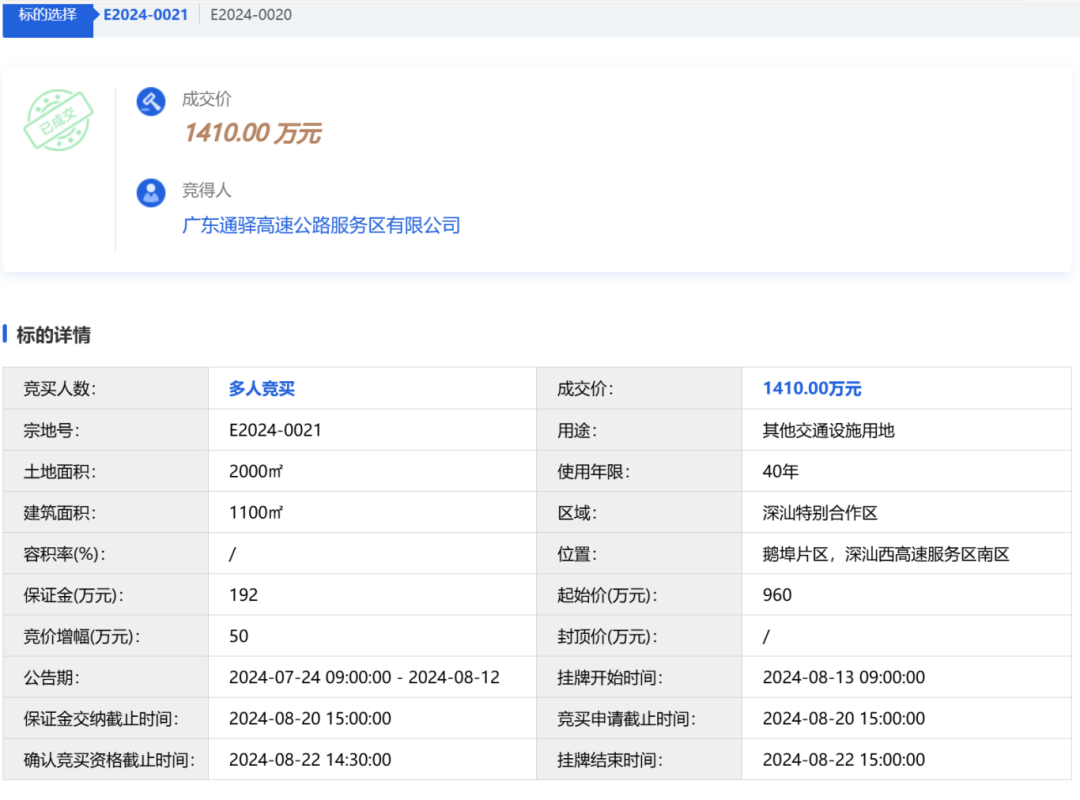The image size is (1080, 800).
Task: Click the 标的详情 section heading
Action: pyautogui.click(x=53, y=335)
